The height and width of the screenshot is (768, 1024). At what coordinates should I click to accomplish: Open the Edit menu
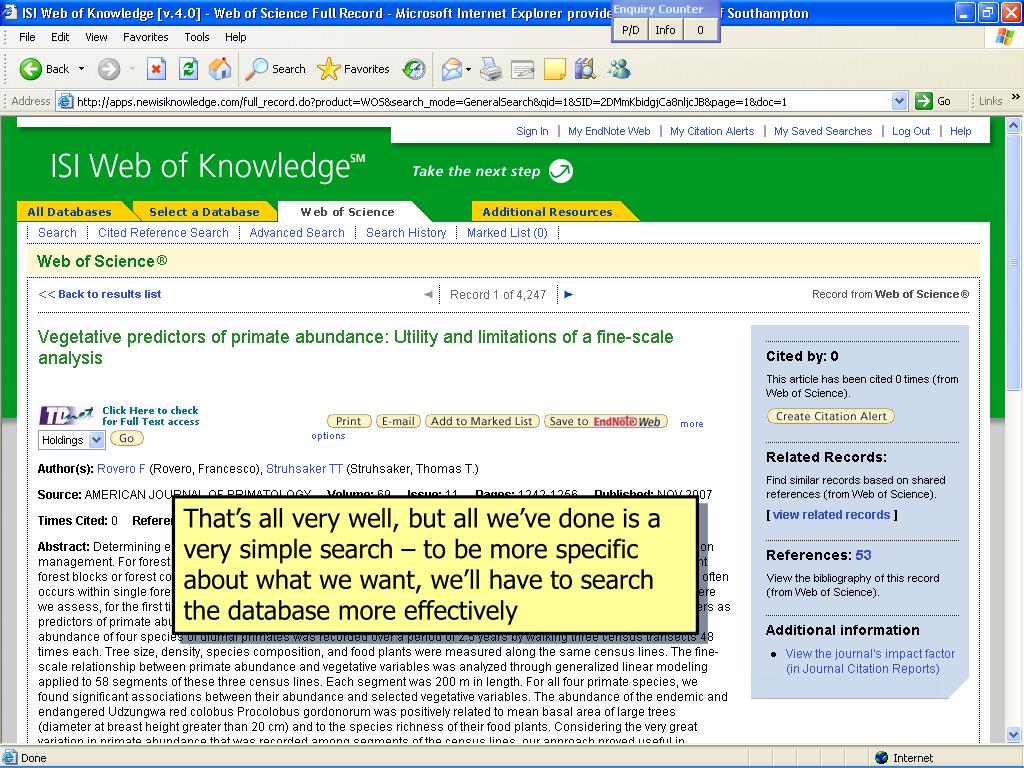pos(60,37)
